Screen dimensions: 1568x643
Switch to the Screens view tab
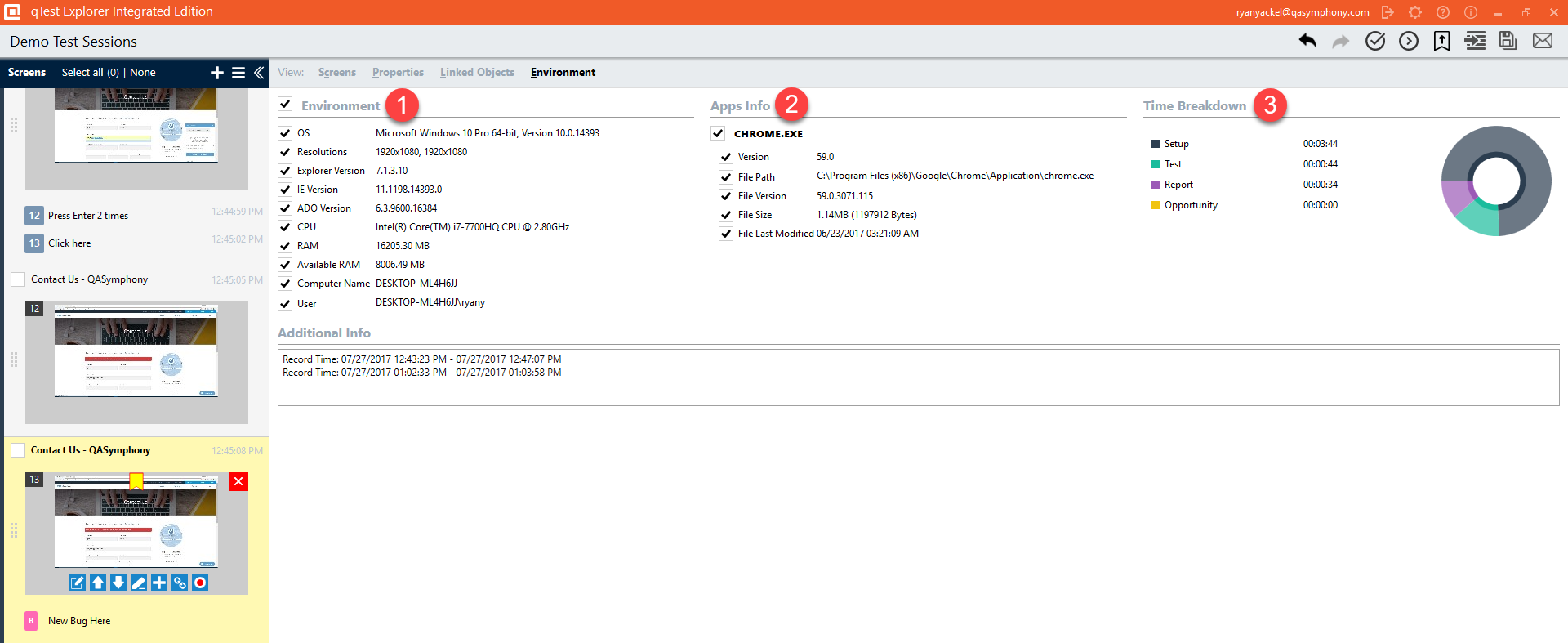337,73
